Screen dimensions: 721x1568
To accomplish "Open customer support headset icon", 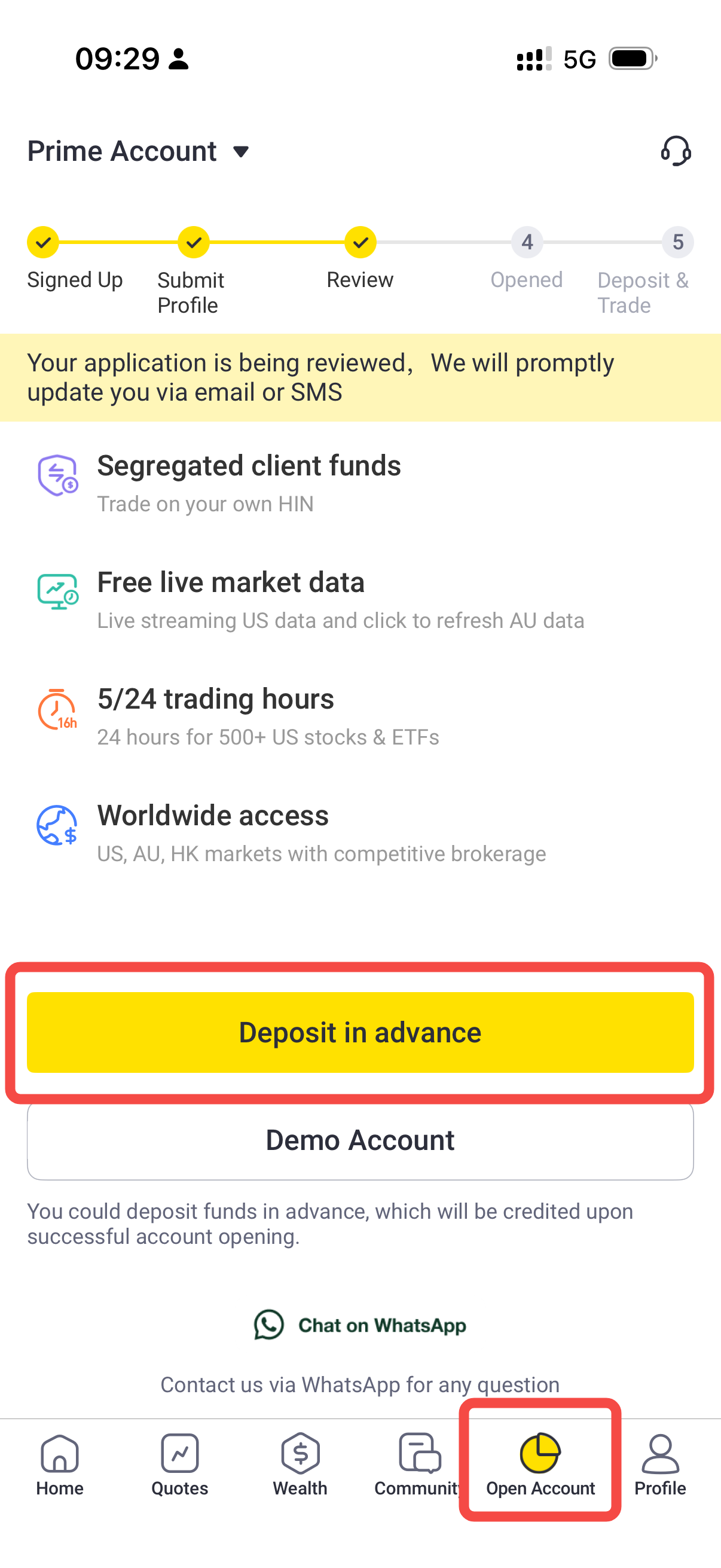I will click(676, 151).
